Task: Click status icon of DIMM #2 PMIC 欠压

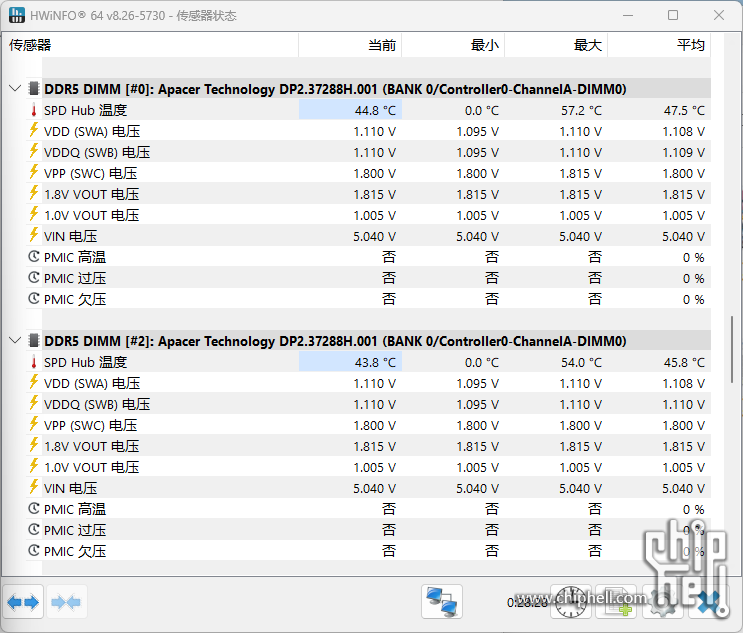Action: [x=34, y=551]
